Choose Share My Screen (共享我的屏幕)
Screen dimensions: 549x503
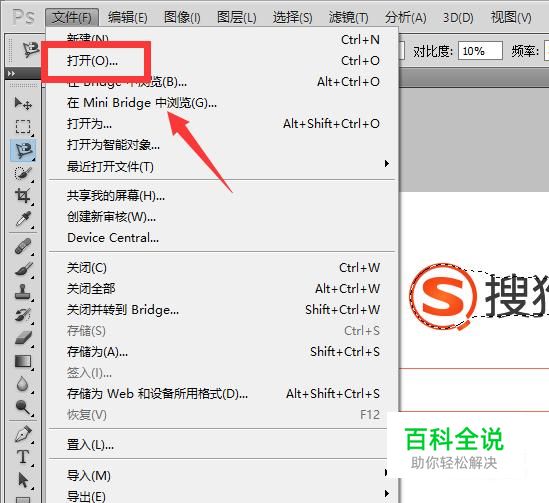223,195
